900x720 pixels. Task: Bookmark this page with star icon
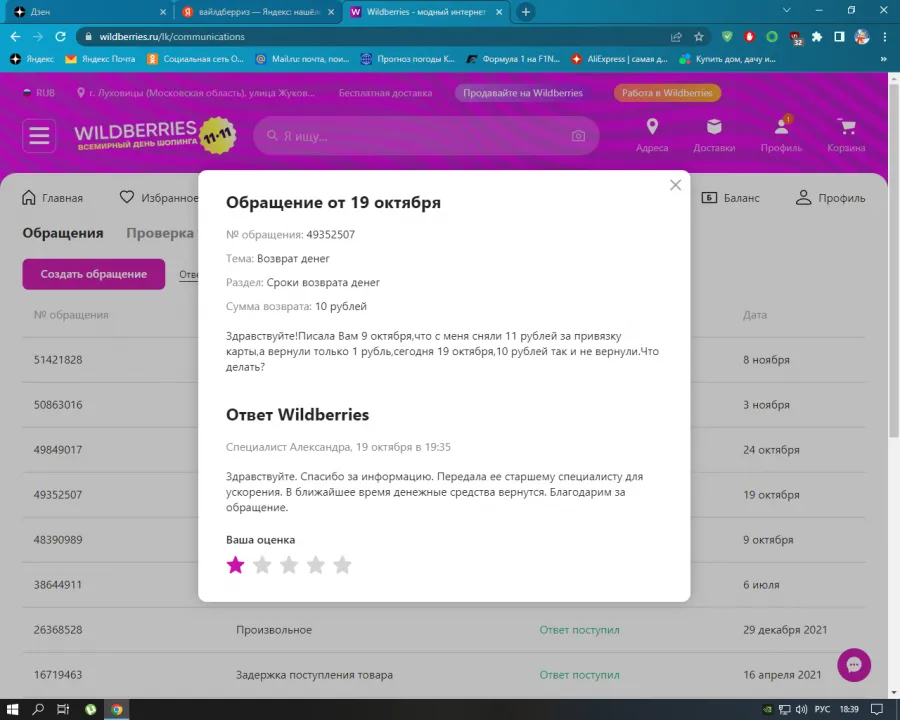point(699,37)
